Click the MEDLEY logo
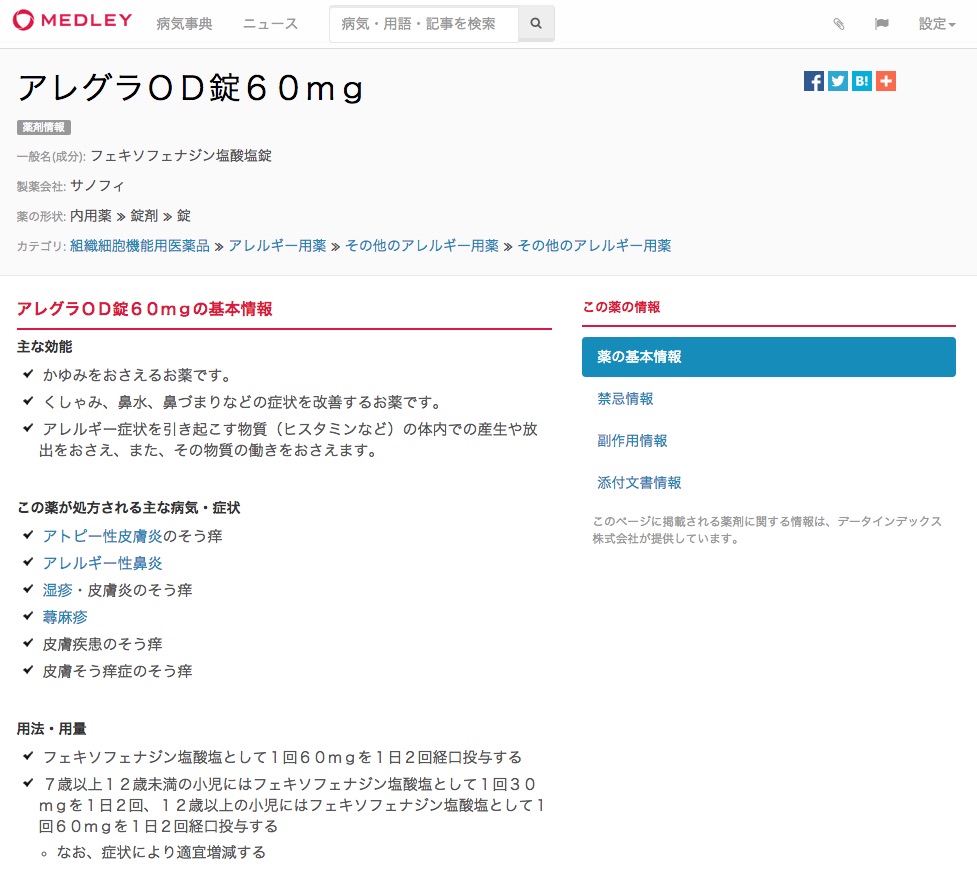The image size is (977, 891). point(72,21)
